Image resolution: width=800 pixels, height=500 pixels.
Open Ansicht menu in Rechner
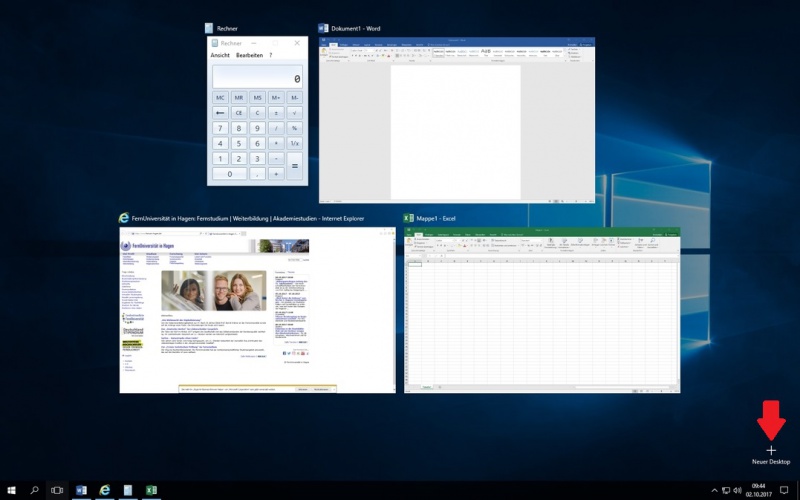pyautogui.click(x=220, y=55)
